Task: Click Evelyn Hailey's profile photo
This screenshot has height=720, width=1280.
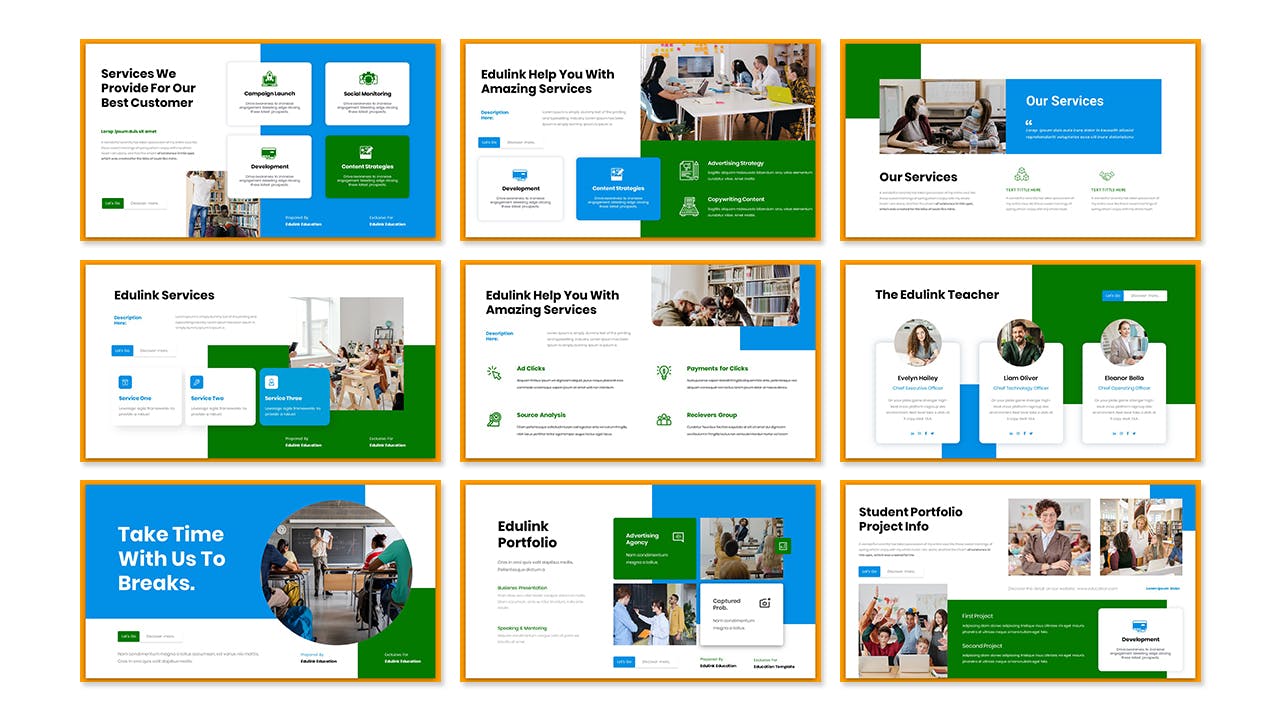Action: coord(916,342)
